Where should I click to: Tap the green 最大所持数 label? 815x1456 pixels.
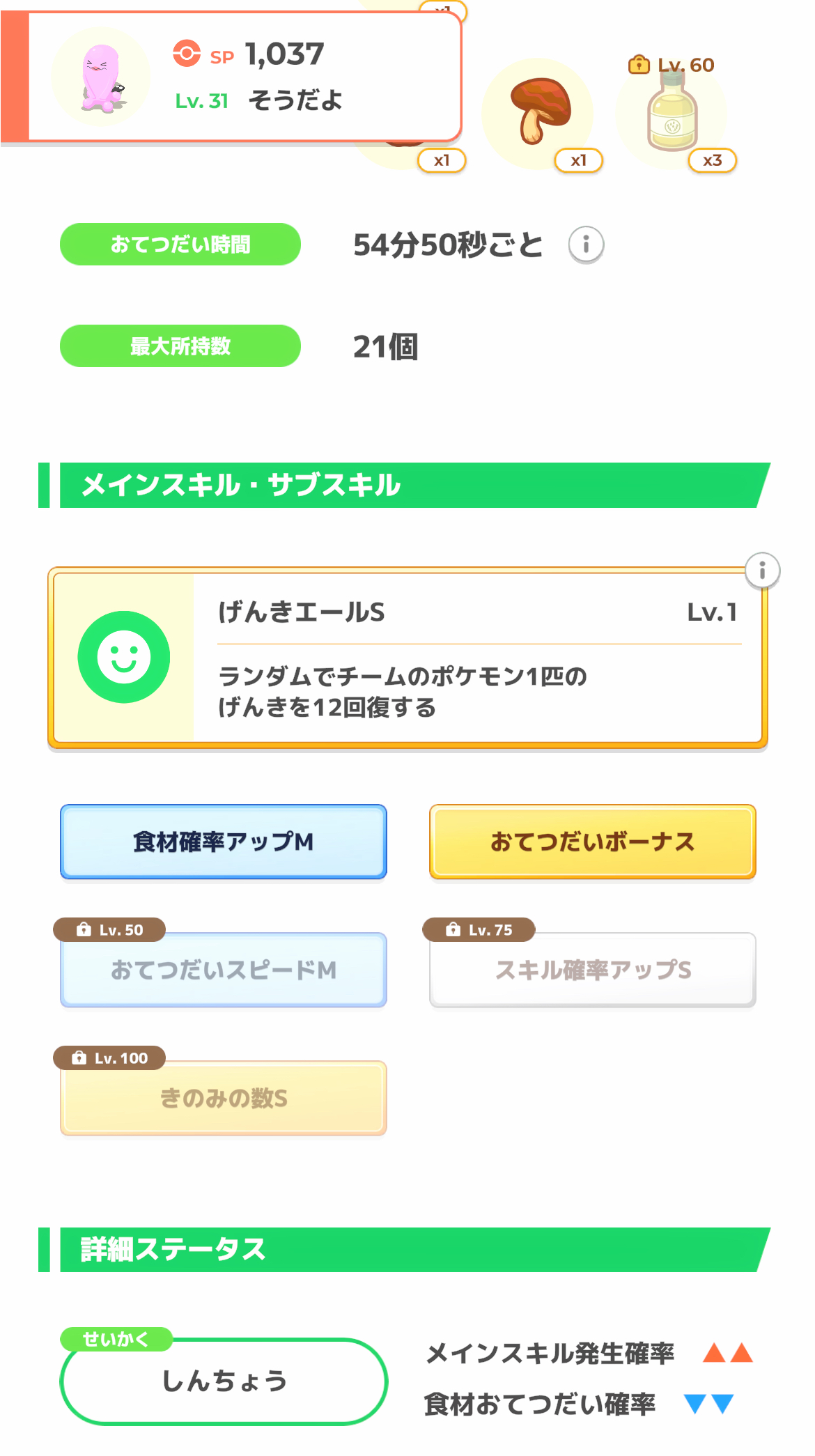pos(180,346)
